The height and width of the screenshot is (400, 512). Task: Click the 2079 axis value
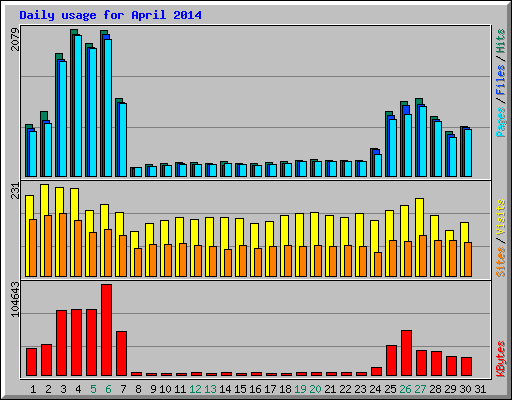[15, 39]
